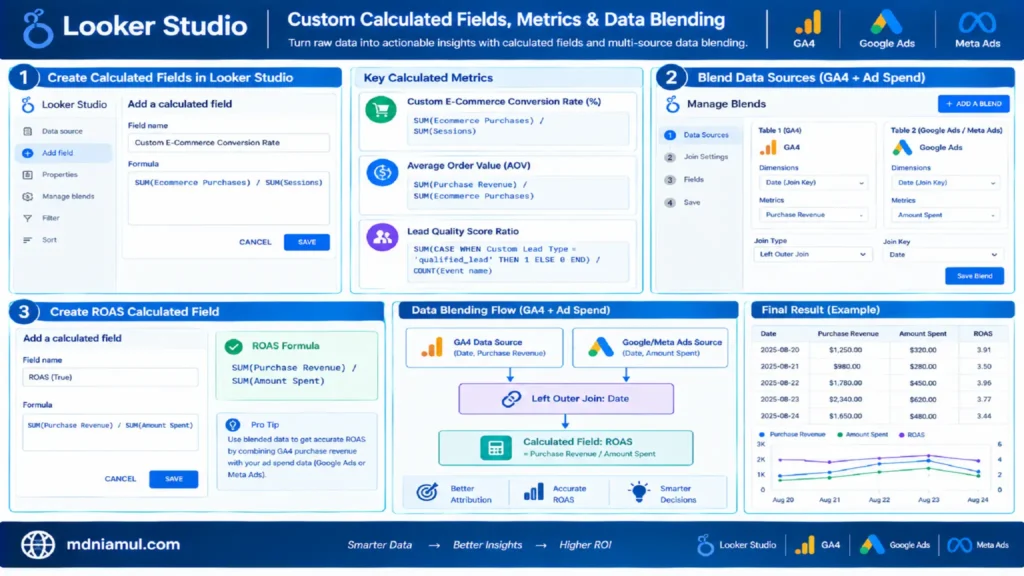Click the Custom E-Commerce Conversion Rate name field

click(x=229, y=143)
